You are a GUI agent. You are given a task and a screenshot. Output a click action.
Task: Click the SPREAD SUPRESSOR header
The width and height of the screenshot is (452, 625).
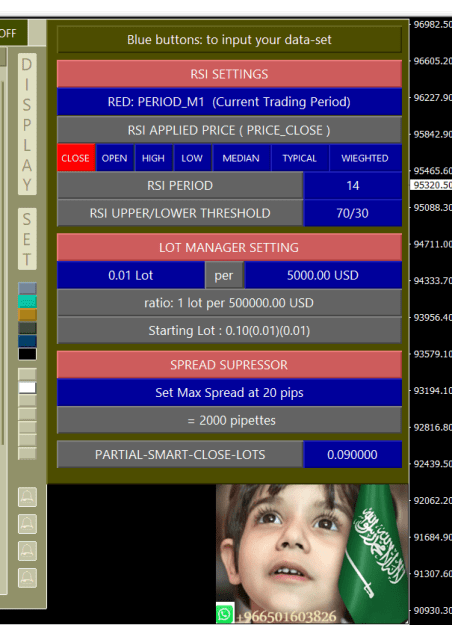click(x=229, y=365)
